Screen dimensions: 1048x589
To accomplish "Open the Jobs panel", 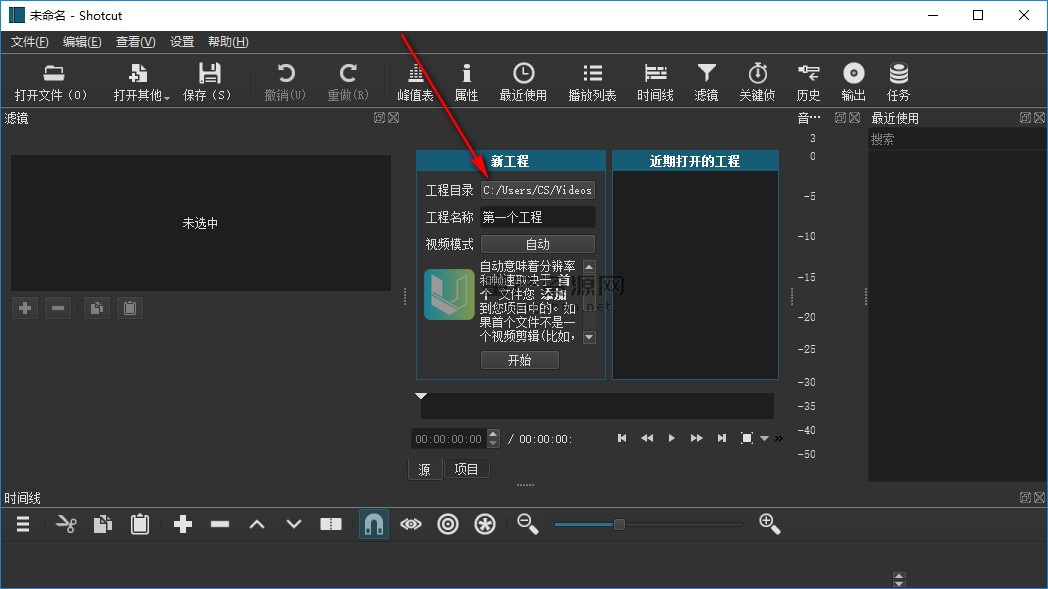I will (x=898, y=82).
